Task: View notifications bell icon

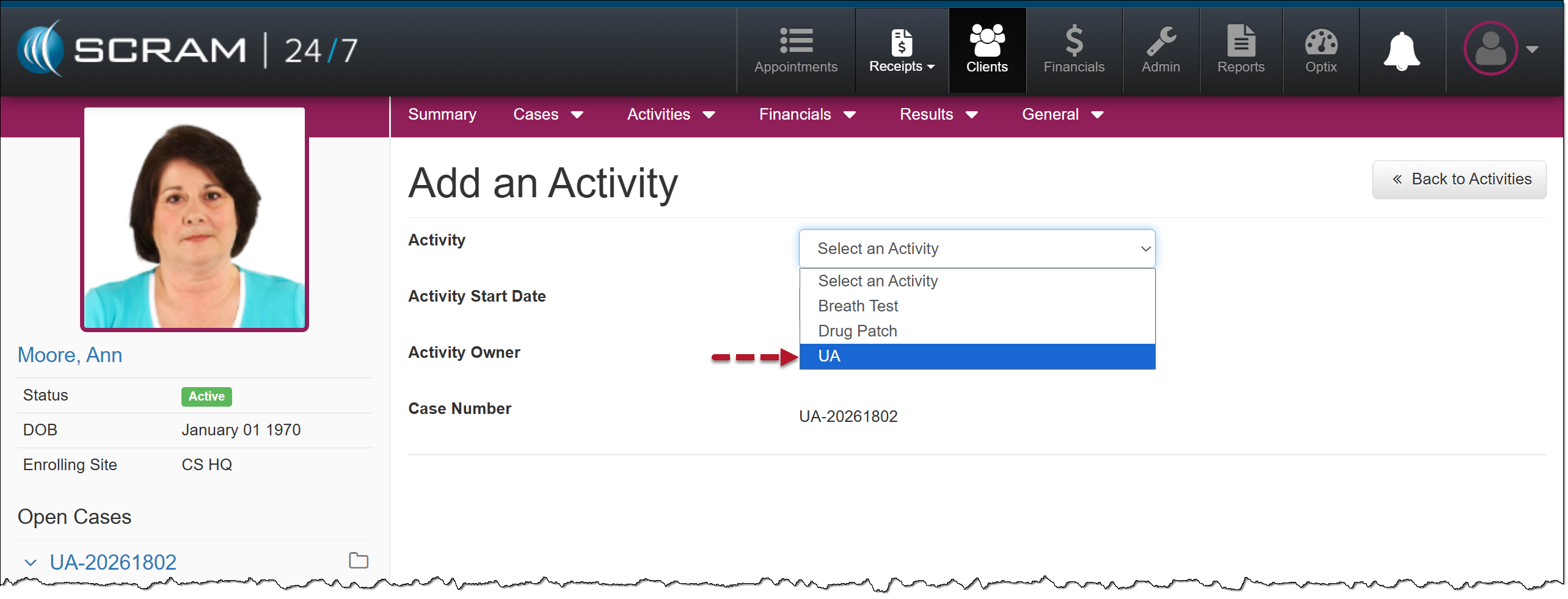Action: (1401, 51)
